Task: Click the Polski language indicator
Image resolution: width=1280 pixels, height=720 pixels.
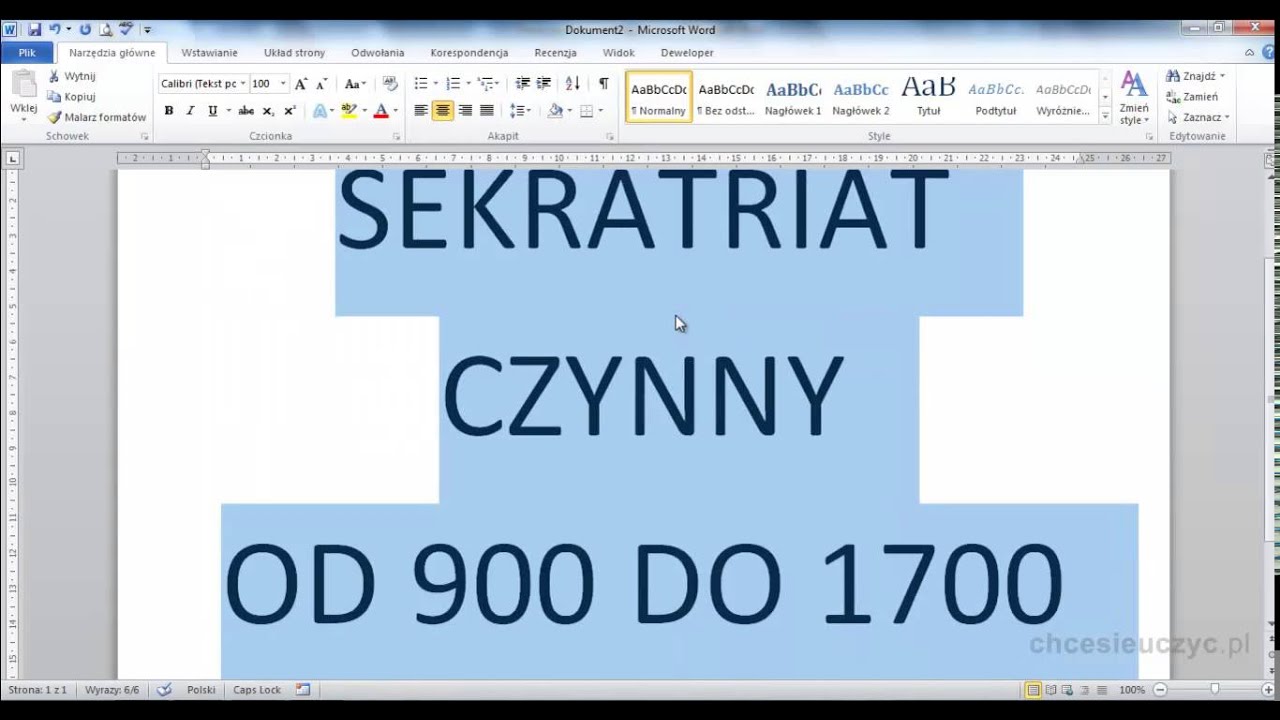Action: point(201,690)
